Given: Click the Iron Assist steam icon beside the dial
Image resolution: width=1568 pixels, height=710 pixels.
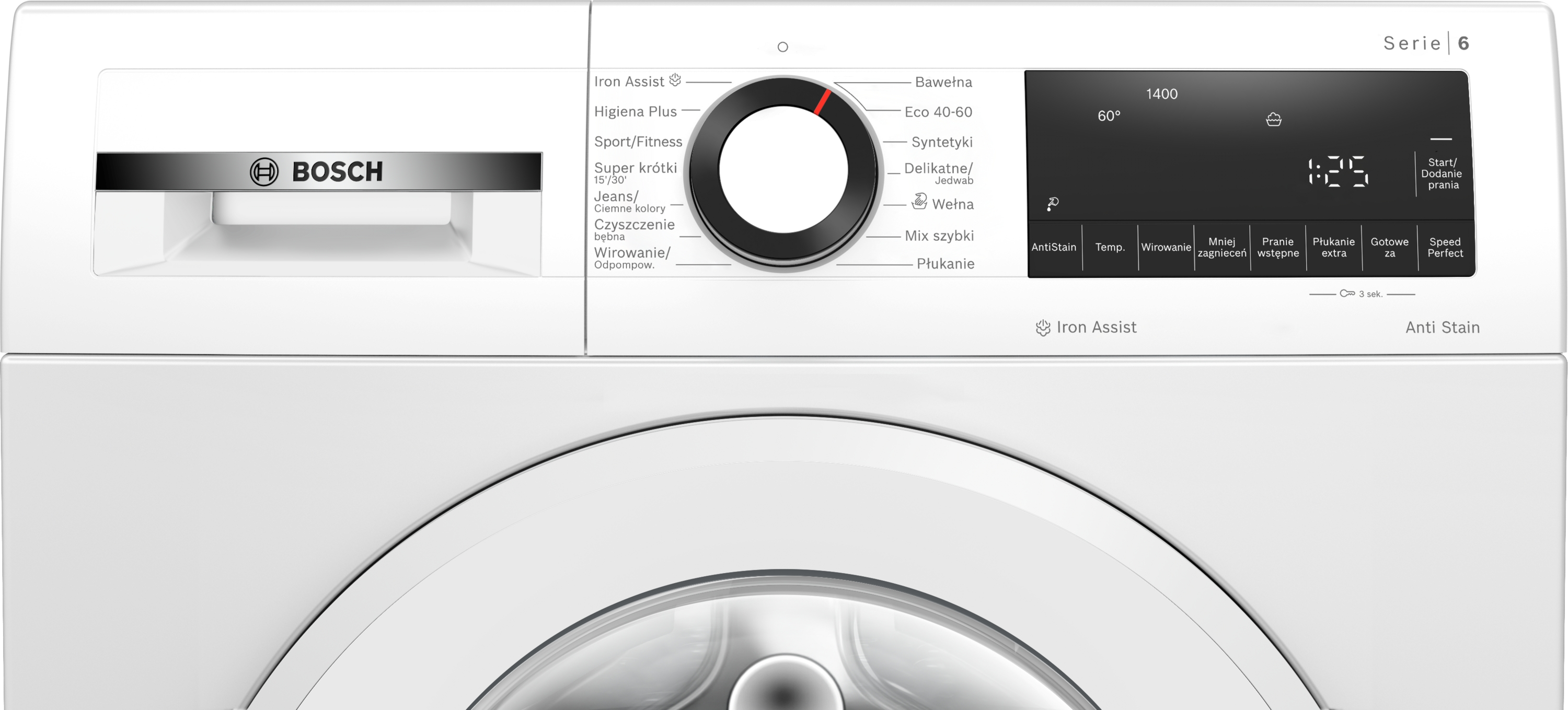Looking at the screenshot, I should pos(675,80).
